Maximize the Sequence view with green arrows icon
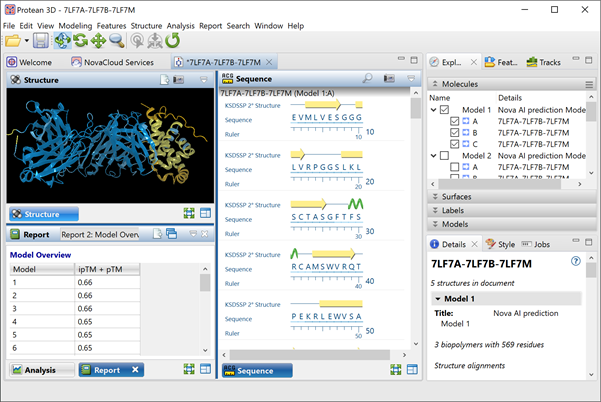The height and width of the screenshot is (402, 601). 396,369
